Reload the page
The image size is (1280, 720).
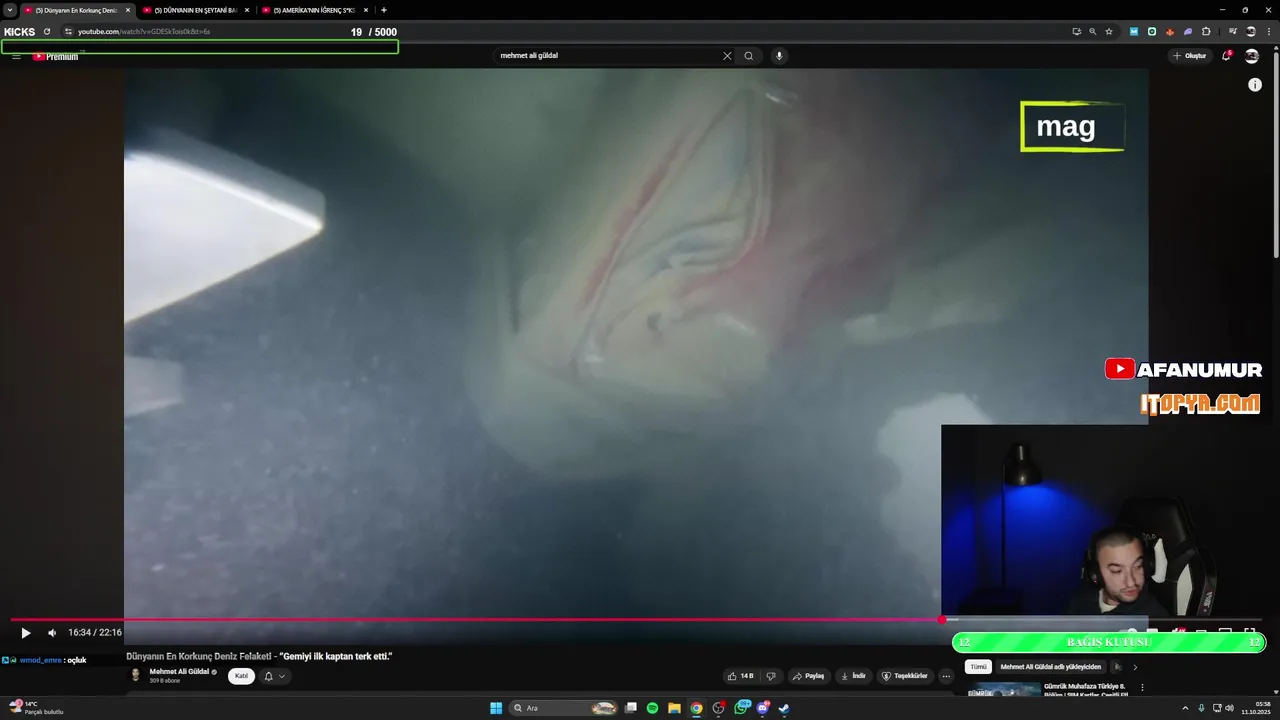click(x=47, y=31)
